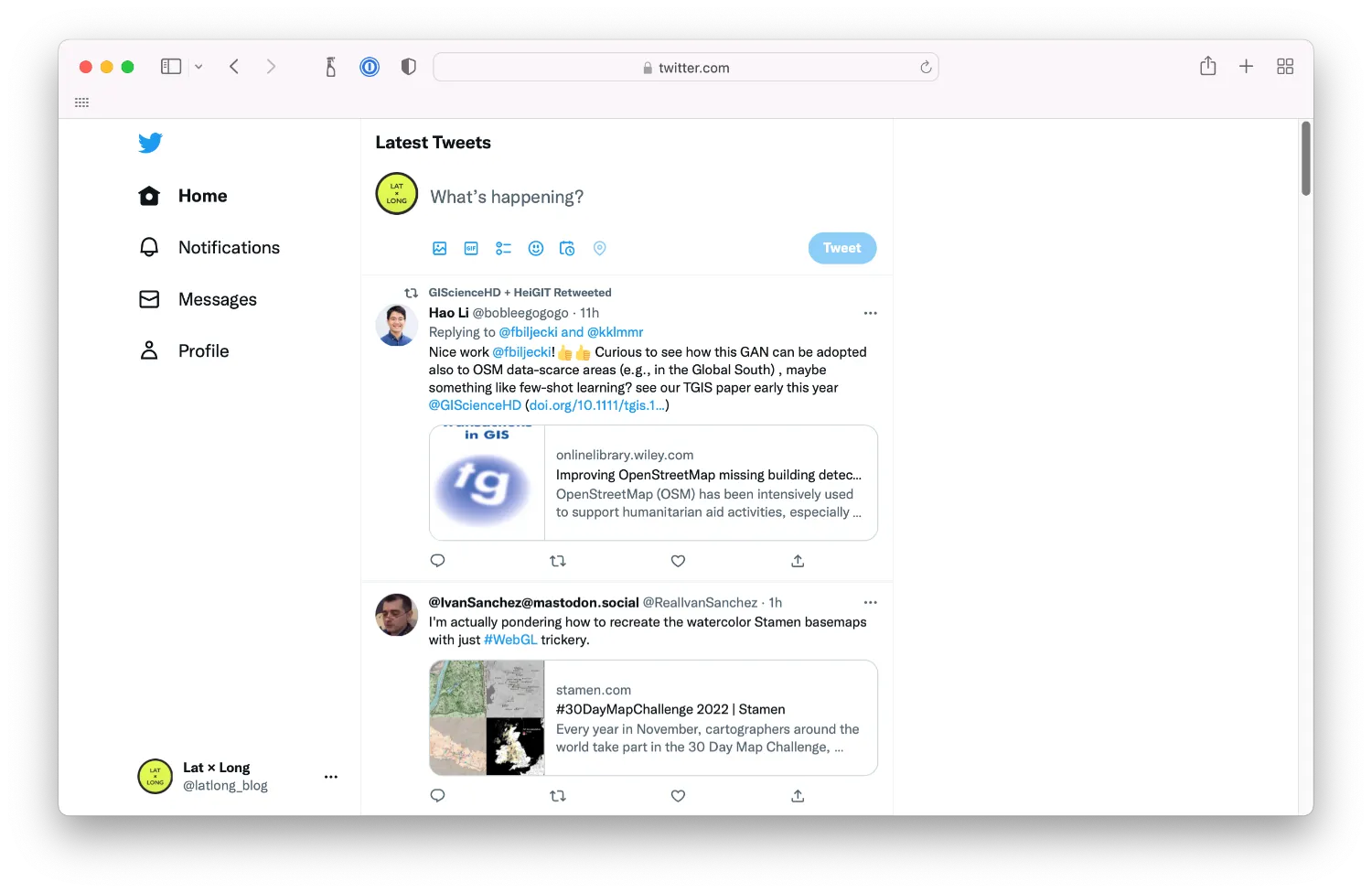Click the Twitter bird logo
Image resolution: width=1372 pixels, height=893 pixels.
tap(150, 143)
